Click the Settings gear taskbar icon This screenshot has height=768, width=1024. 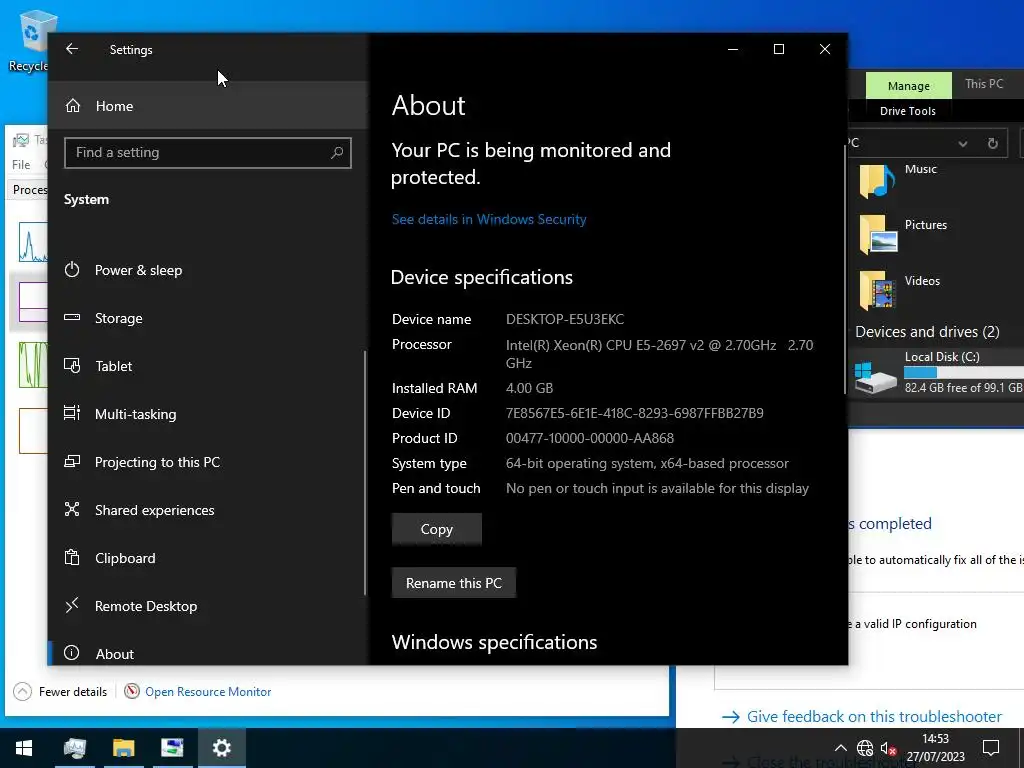tap(221, 748)
